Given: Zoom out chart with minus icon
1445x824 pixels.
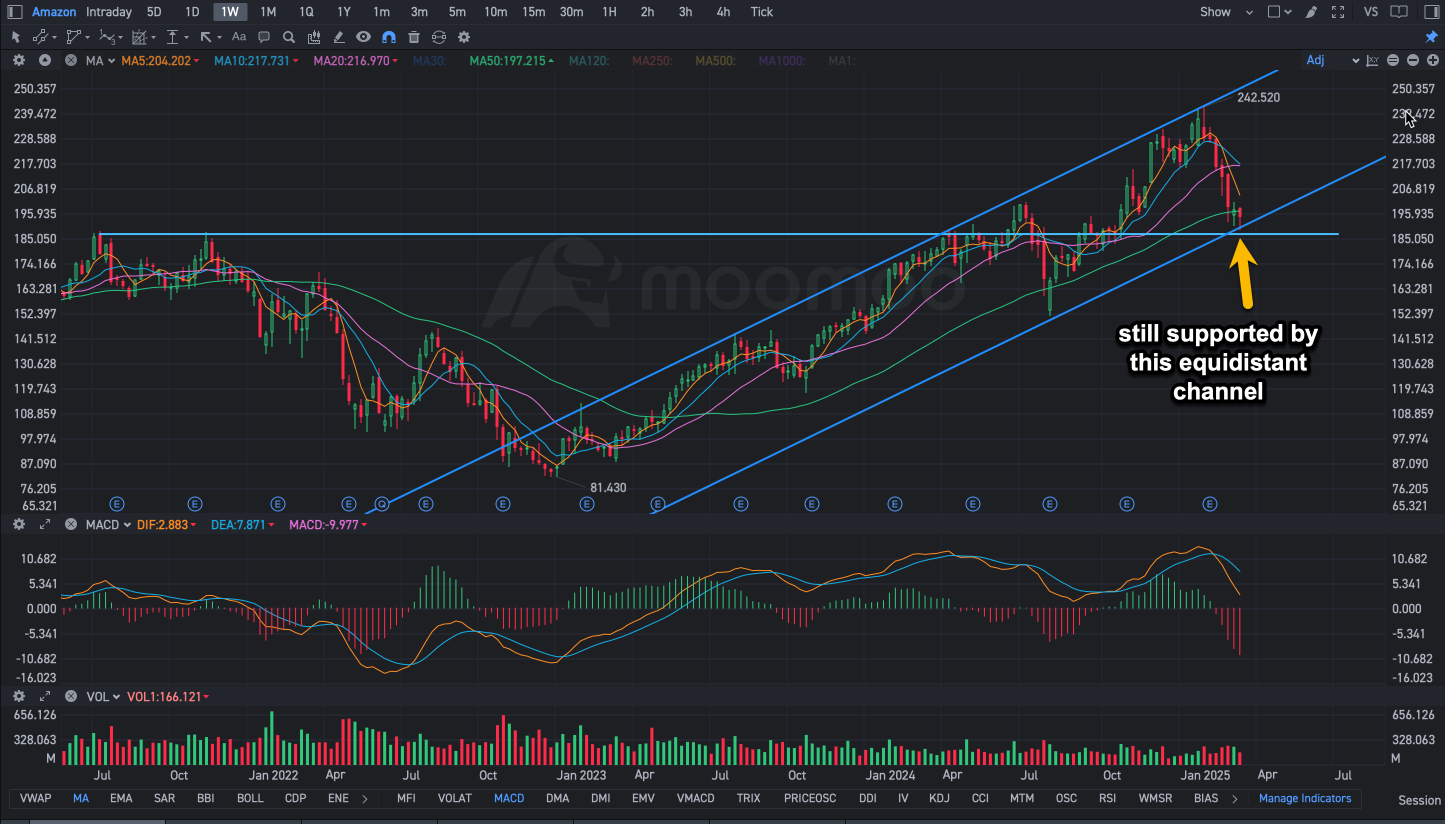Looking at the screenshot, I should point(1411,61).
